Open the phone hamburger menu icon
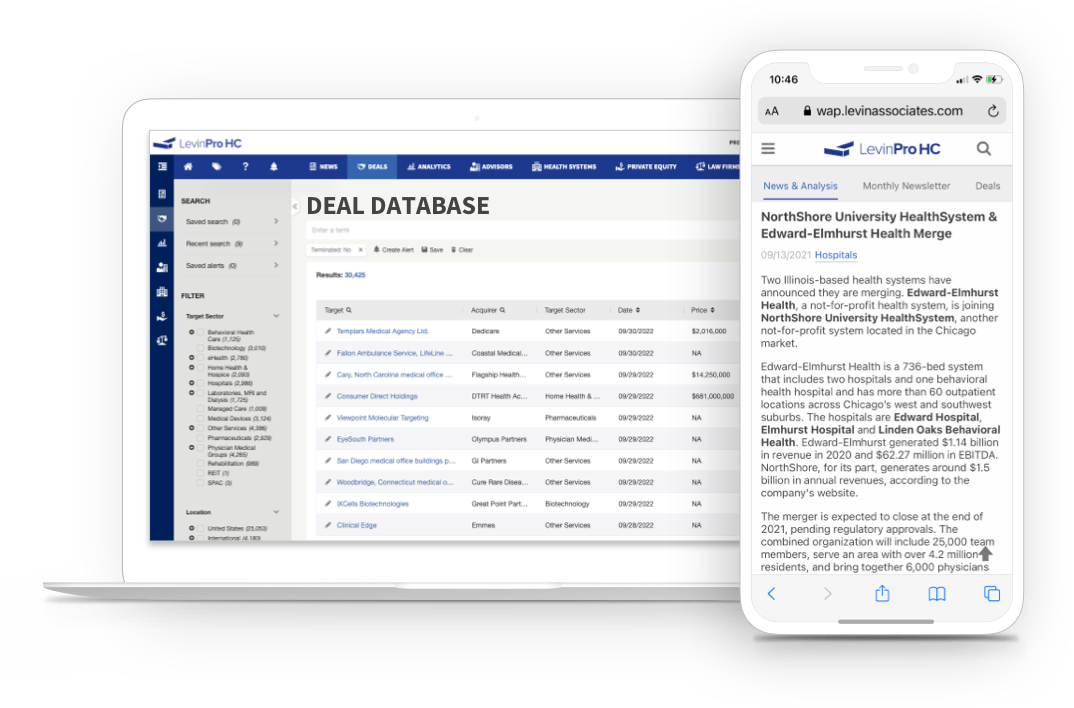 tap(768, 149)
